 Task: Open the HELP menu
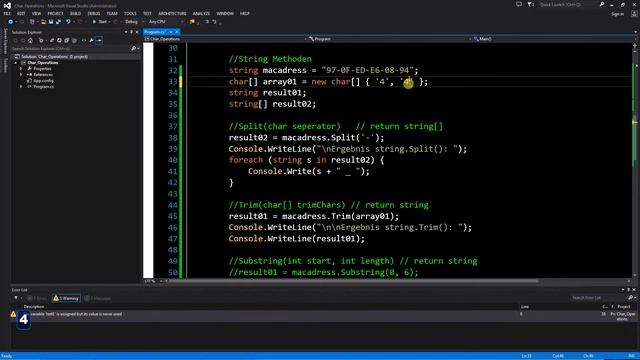coord(245,13)
